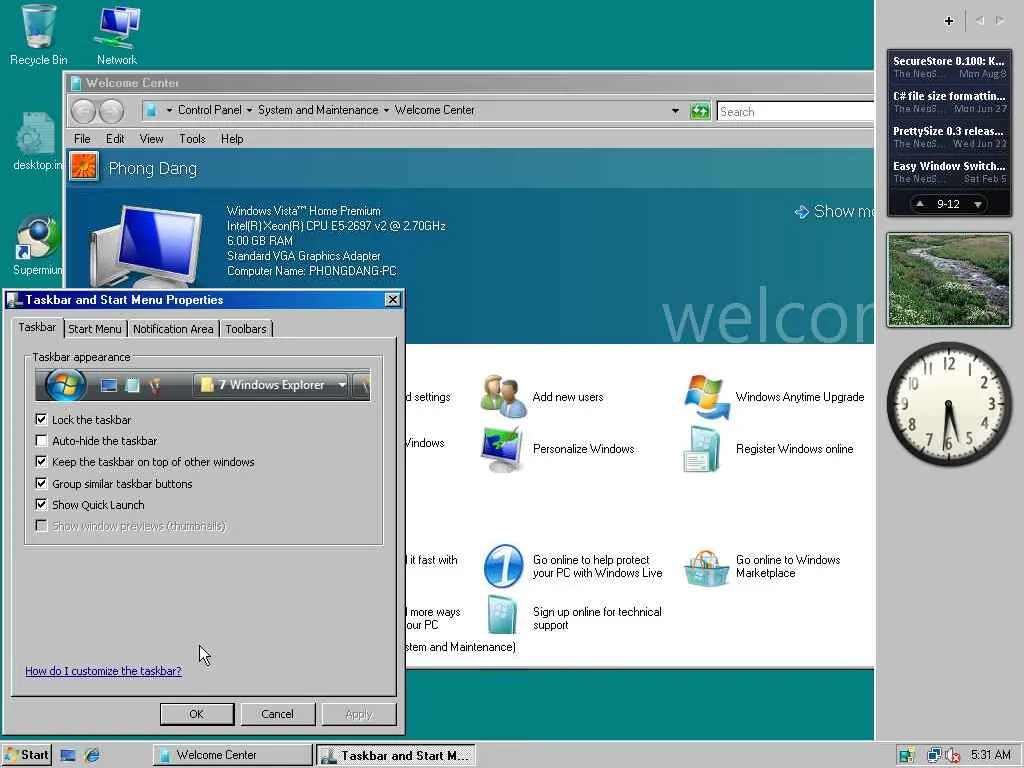Click the Windows Live protect PC icon
Image resolution: width=1024 pixels, height=768 pixels.
click(503, 566)
